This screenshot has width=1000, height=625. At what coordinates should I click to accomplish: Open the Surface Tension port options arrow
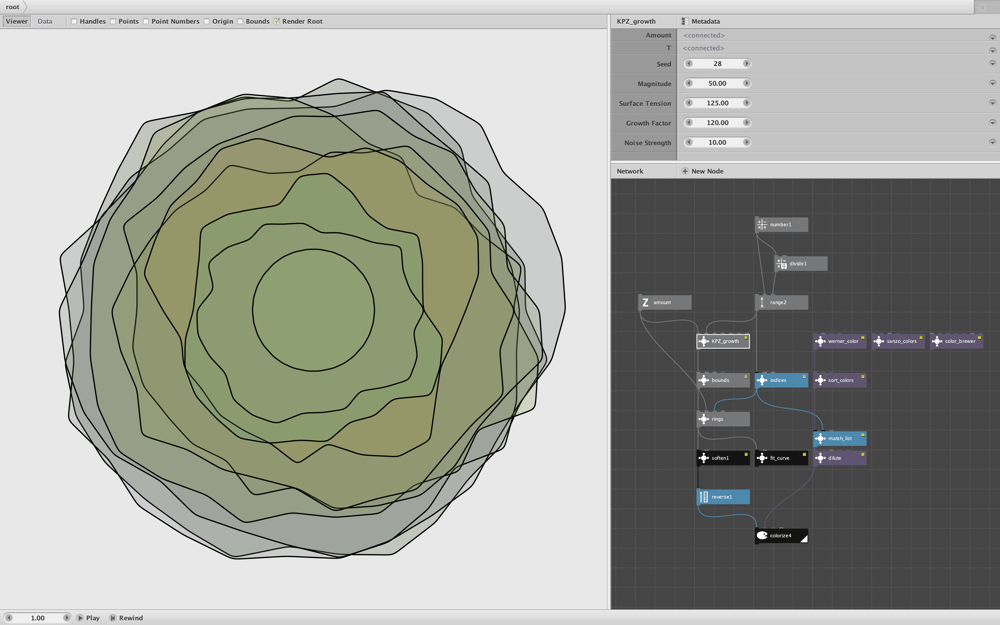pyautogui.click(x=992, y=103)
